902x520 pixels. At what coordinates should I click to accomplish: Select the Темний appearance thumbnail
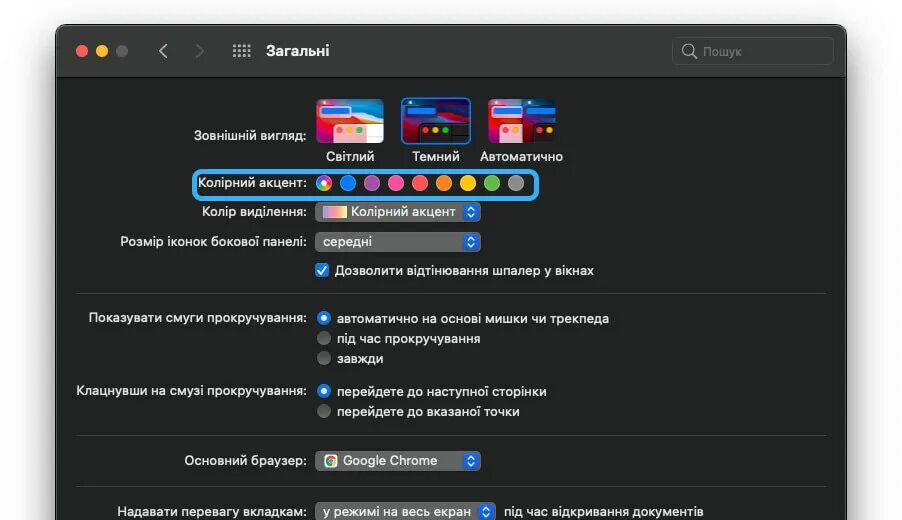(435, 121)
